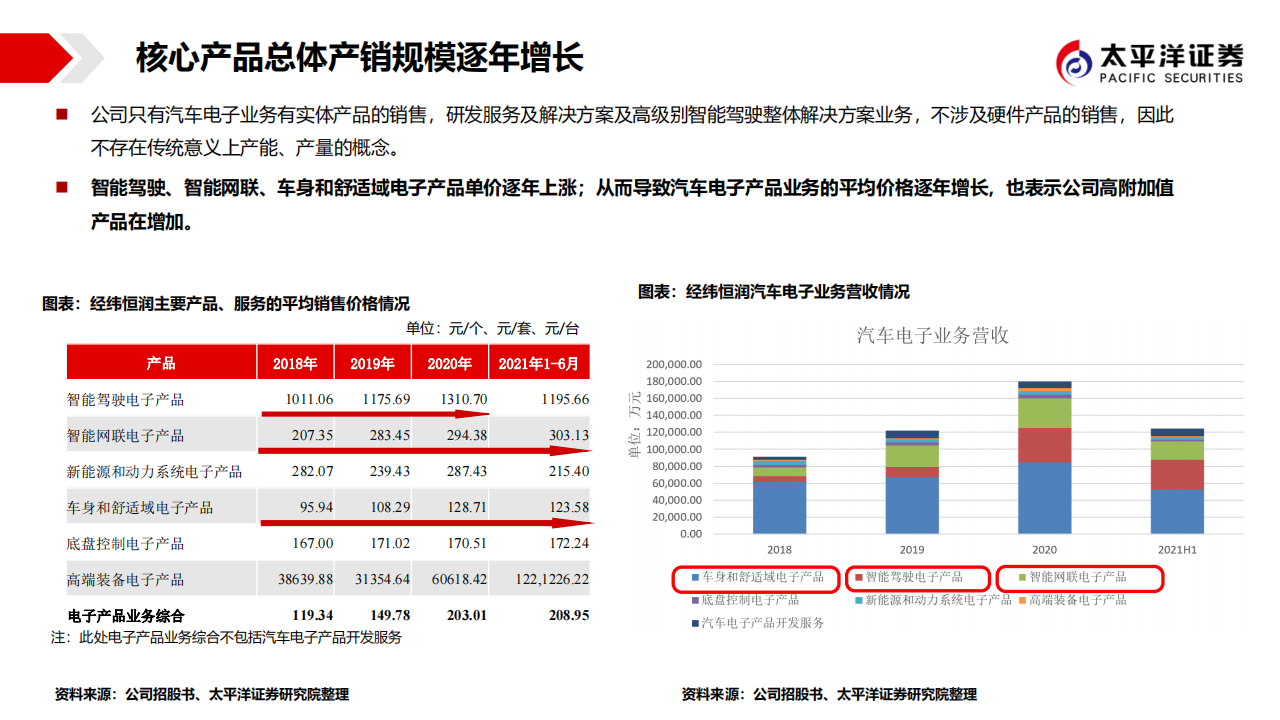Click the green segment of the 2020 bar
This screenshot has width=1280, height=720.
click(x=1044, y=413)
